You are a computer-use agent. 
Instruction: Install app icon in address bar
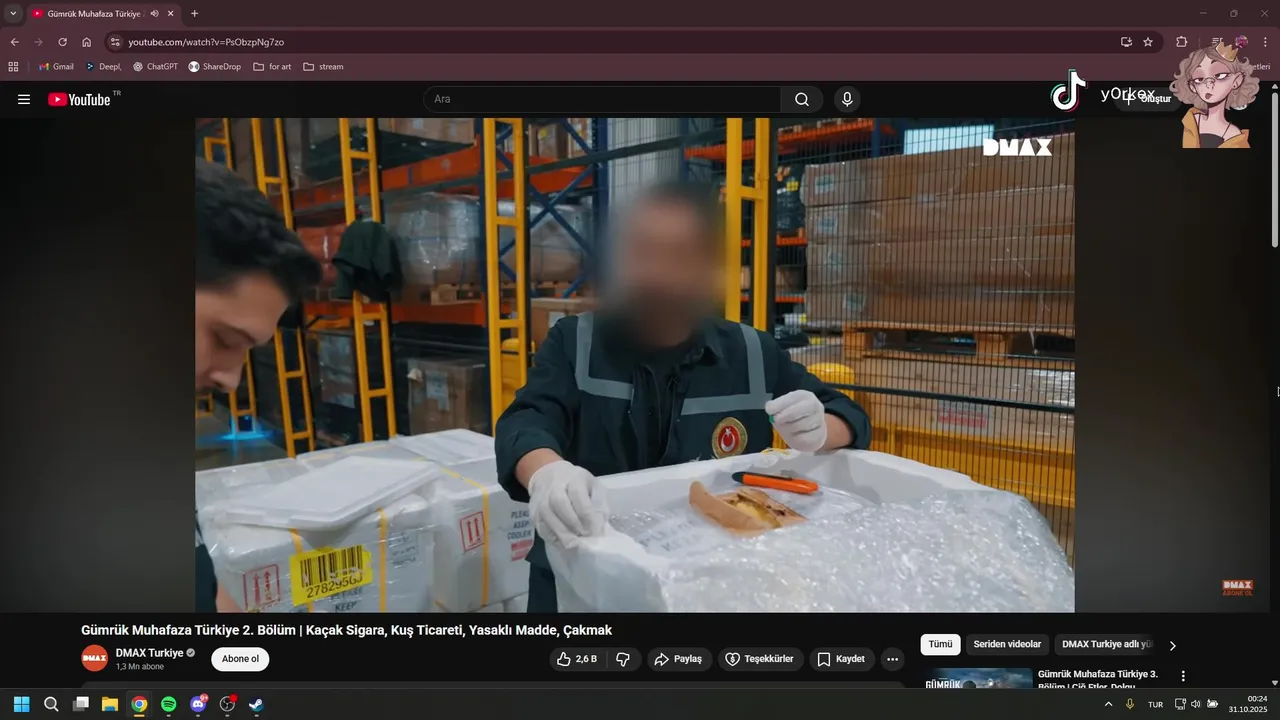pyautogui.click(x=1126, y=42)
